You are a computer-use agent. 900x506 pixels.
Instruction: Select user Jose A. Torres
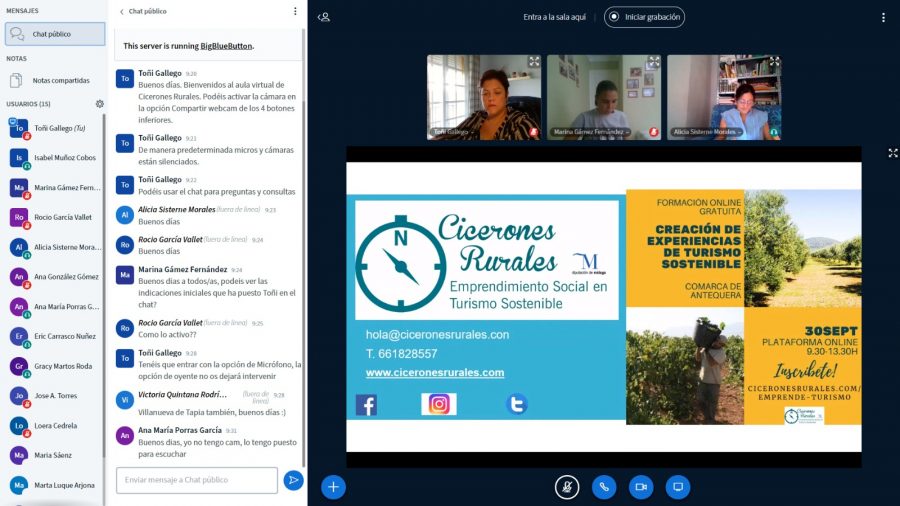(x=55, y=396)
